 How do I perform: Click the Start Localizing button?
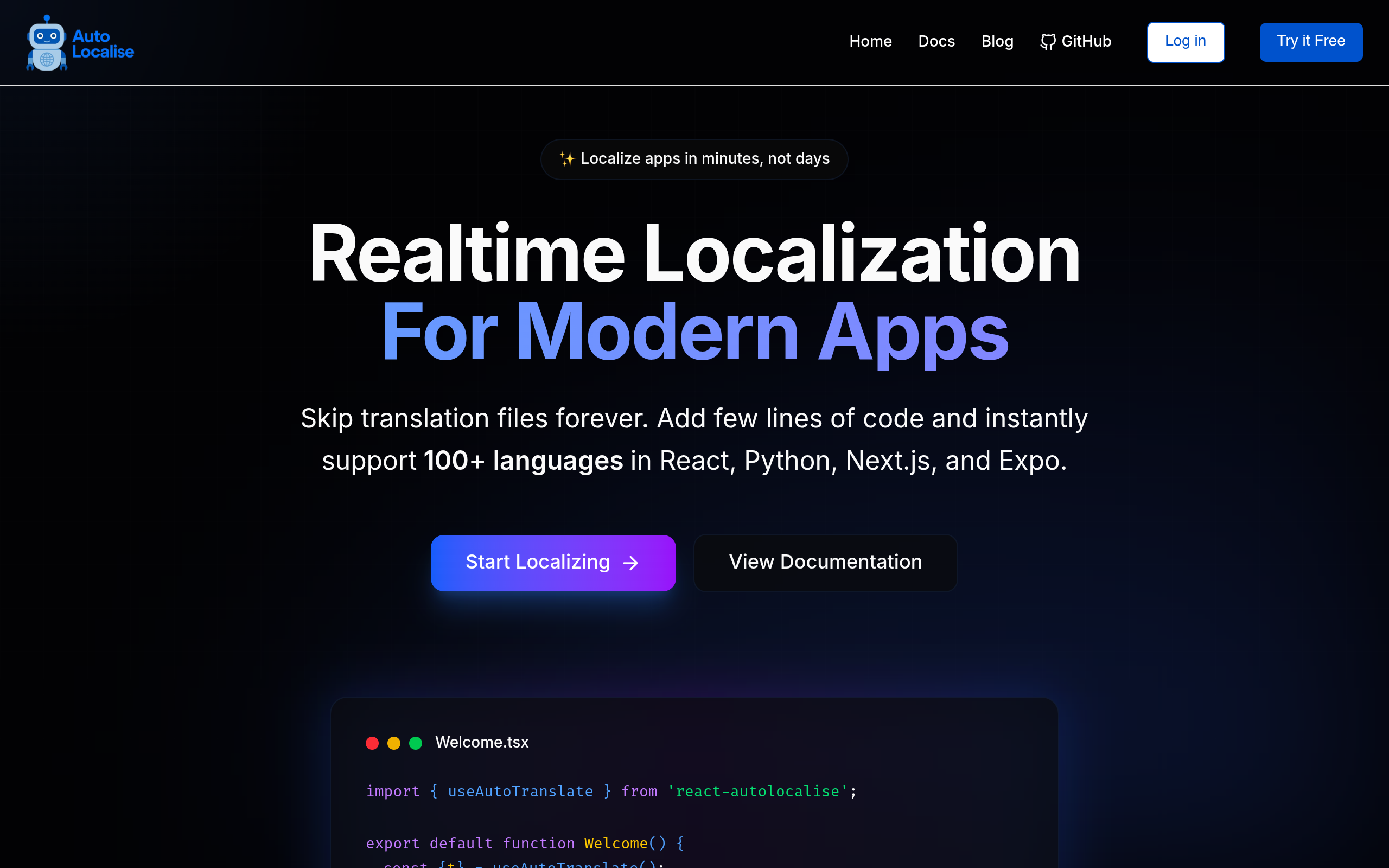pos(553,563)
